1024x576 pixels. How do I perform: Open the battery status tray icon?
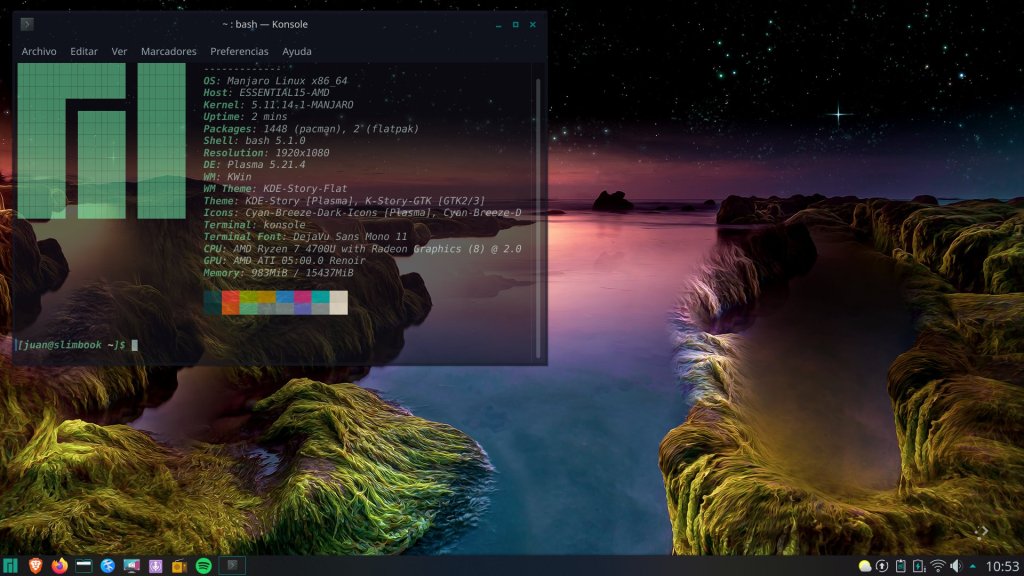click(919, 566)
